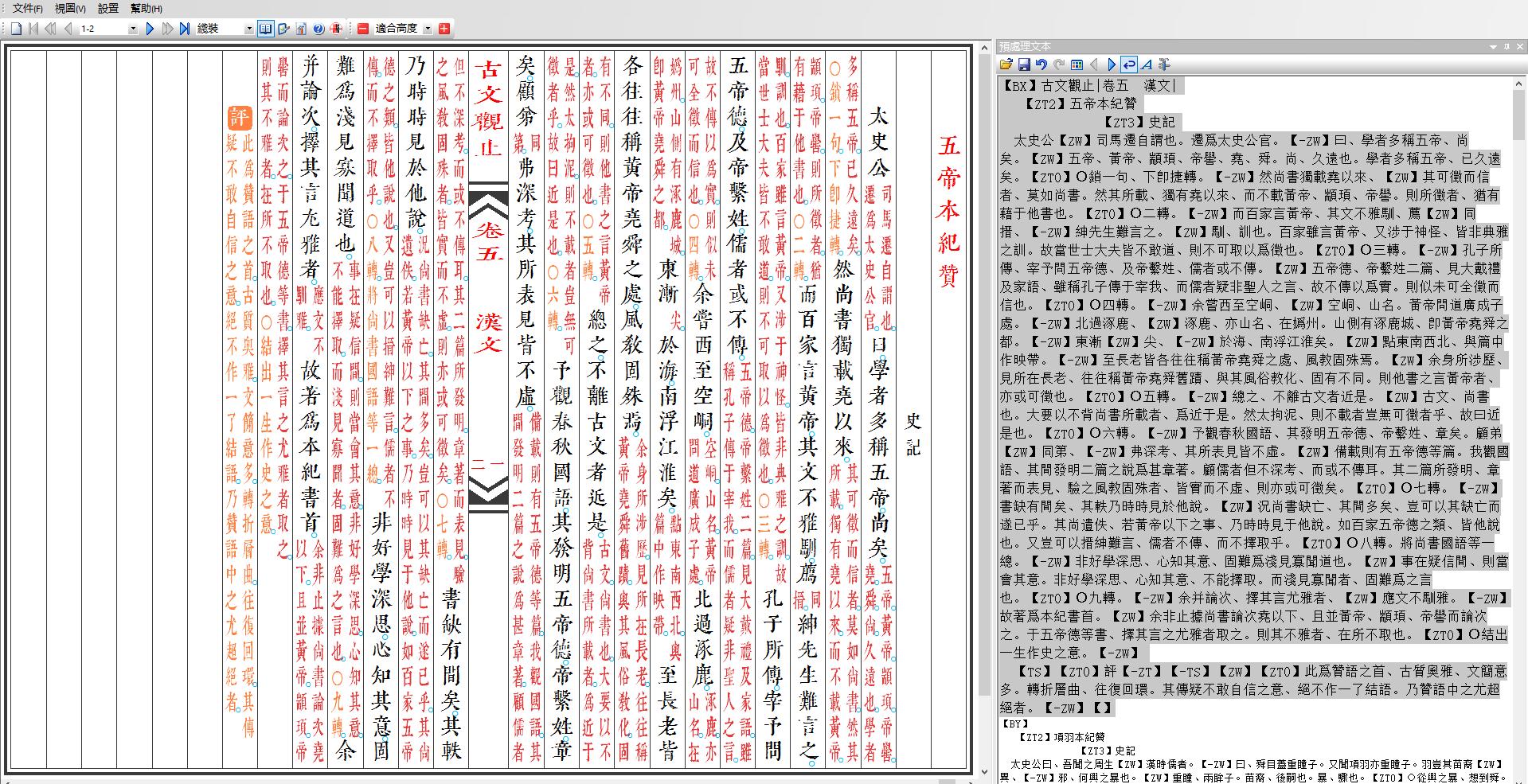Save the preprocessed text
This screenshot has width=1528, height=784.
pyautogui.click(x=1024, y=65)
